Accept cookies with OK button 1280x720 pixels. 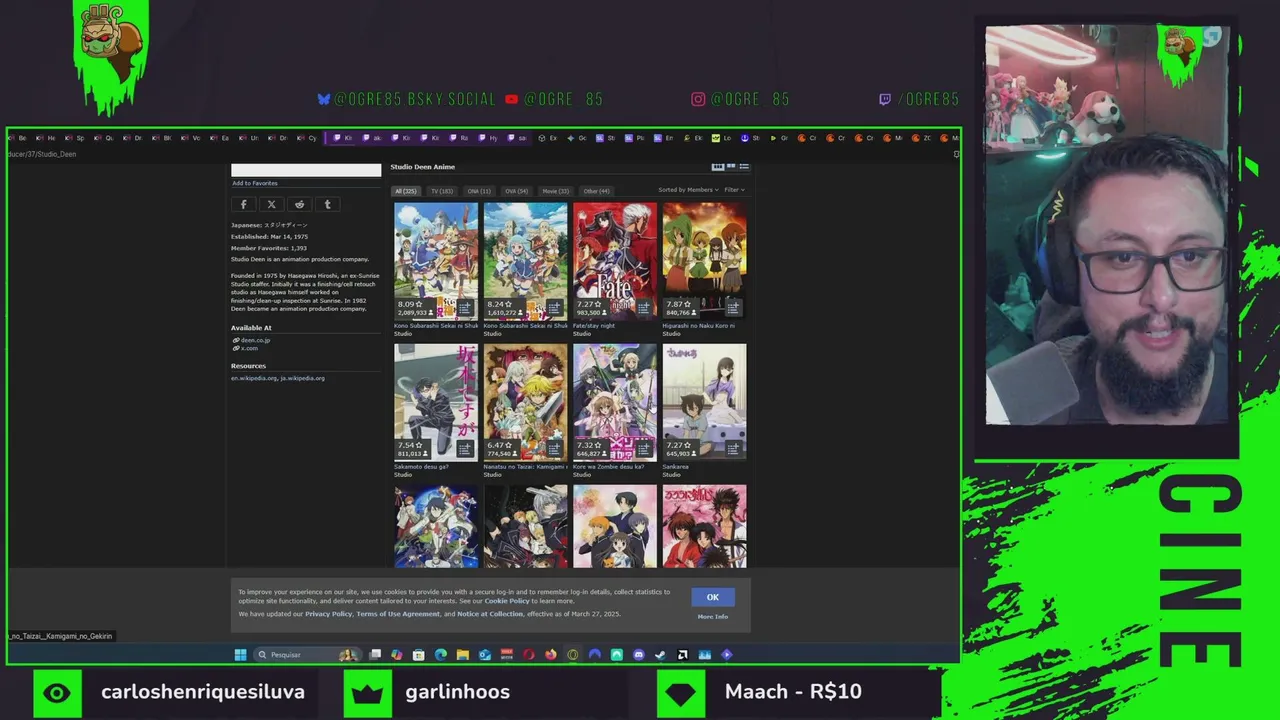[713, 597]
